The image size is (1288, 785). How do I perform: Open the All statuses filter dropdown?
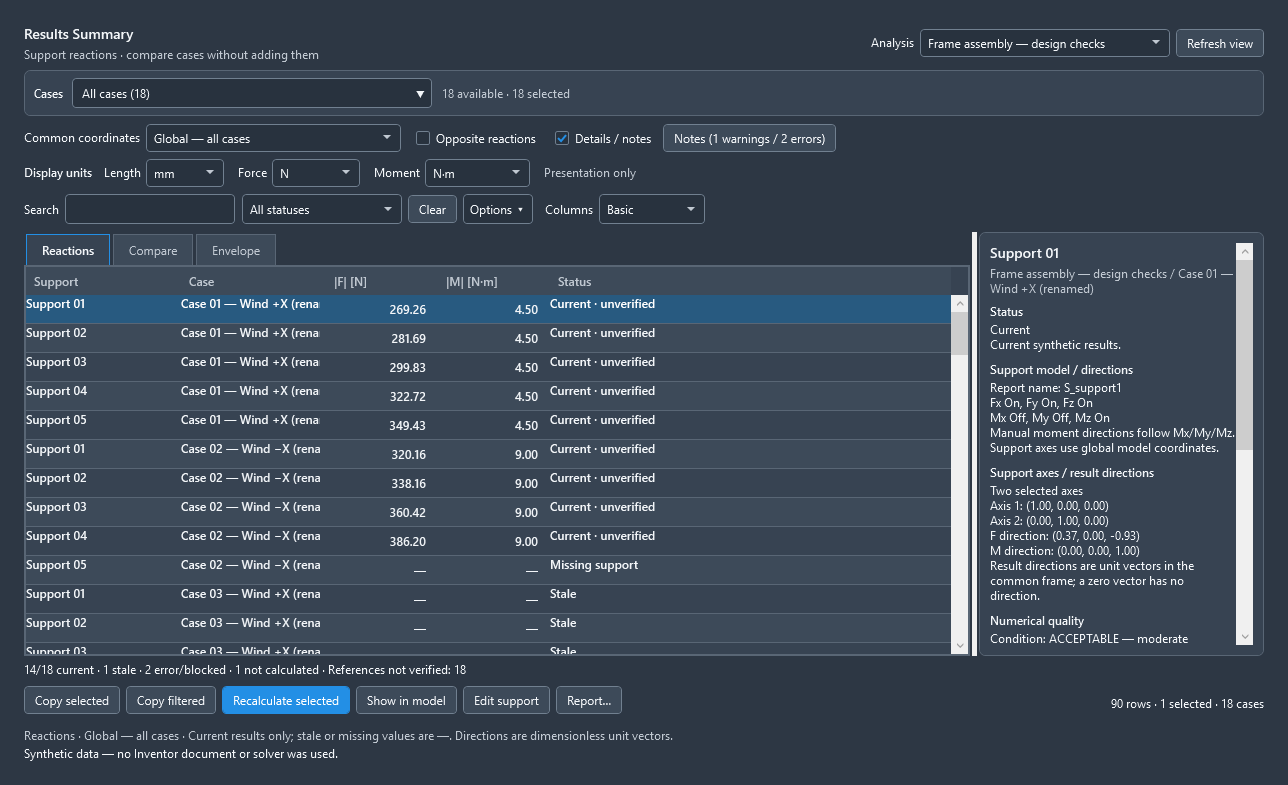click(322, 209)
